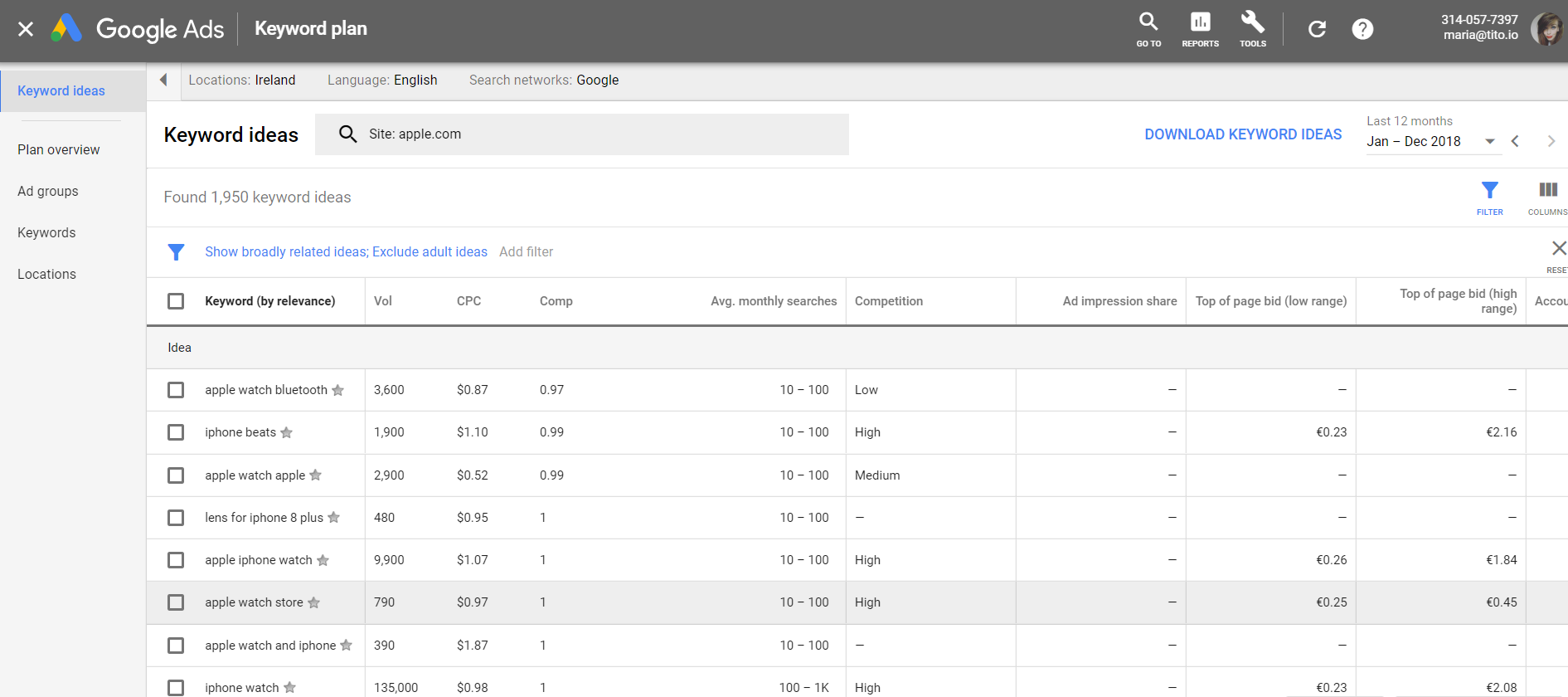Sort by Keyword (by relevance) column
This screenshot has width=1568, height=697.
click(x=270, y=301)
